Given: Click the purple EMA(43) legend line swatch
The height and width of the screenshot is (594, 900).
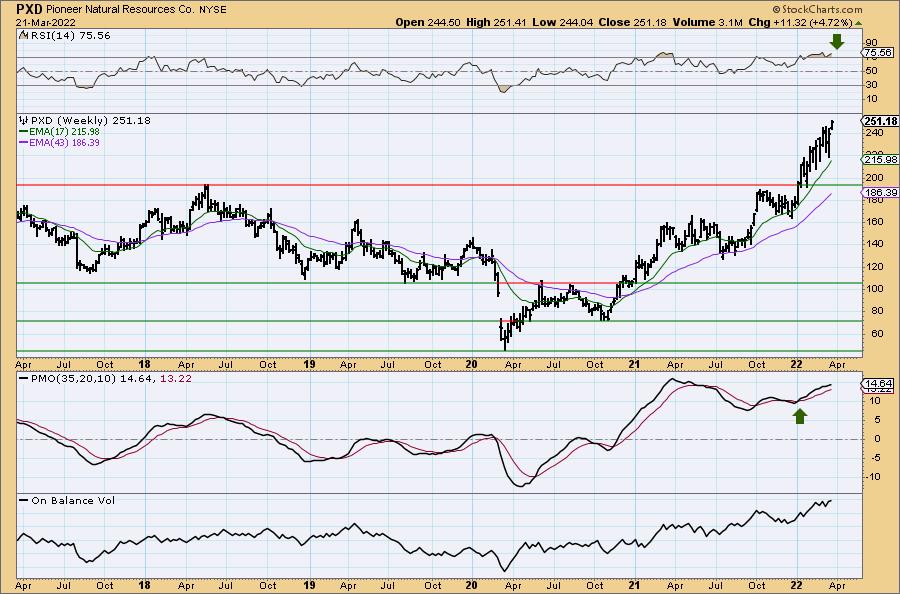Looking at the screenshot, I should click(24, 142).
